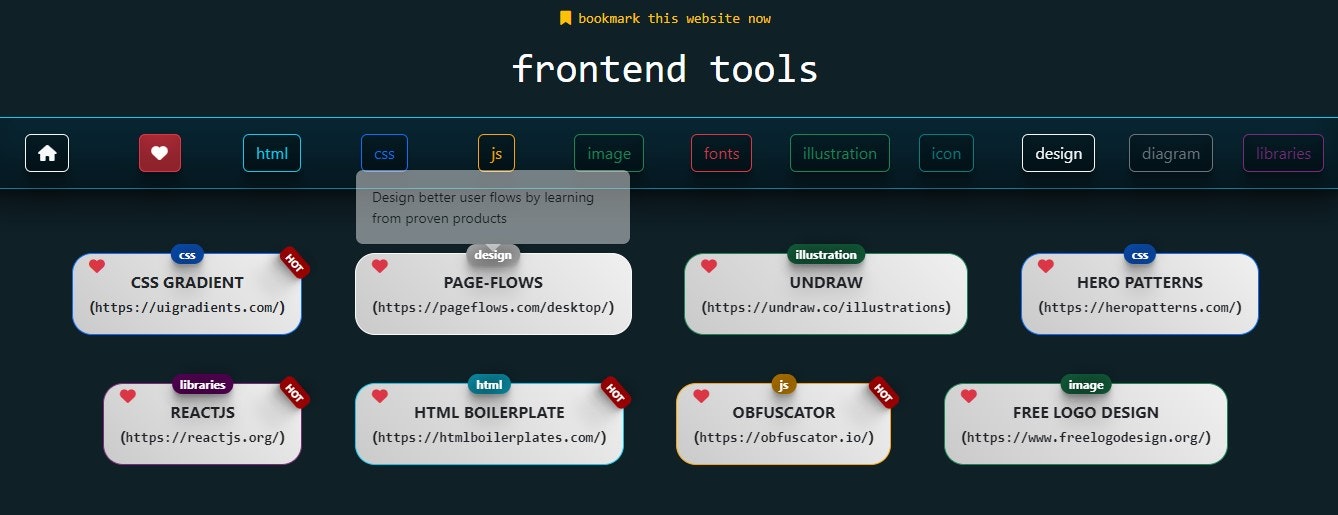This screenshot has width=1338, height=515.
Task: Click the home icon filter button
Action: 47,153
